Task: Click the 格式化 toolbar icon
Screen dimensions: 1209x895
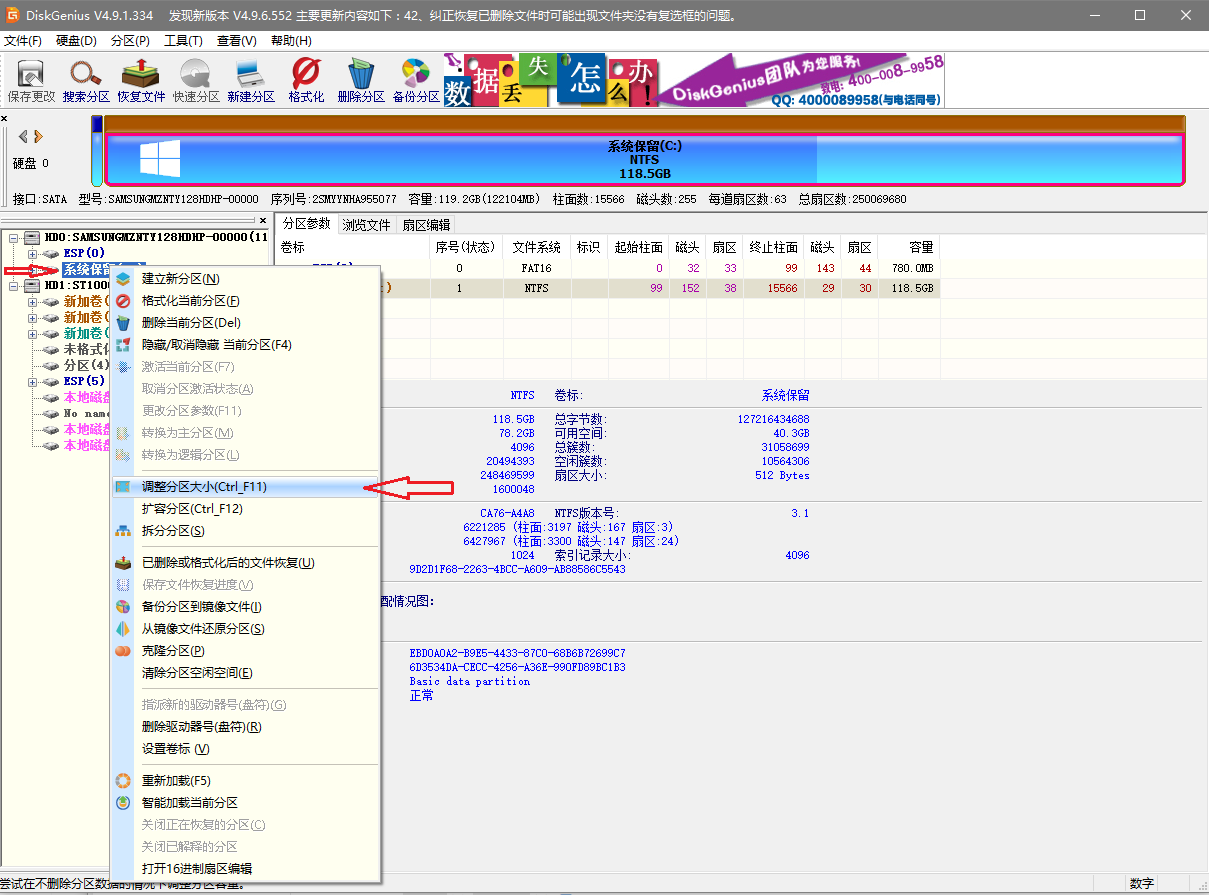Action: pos(306,80)
